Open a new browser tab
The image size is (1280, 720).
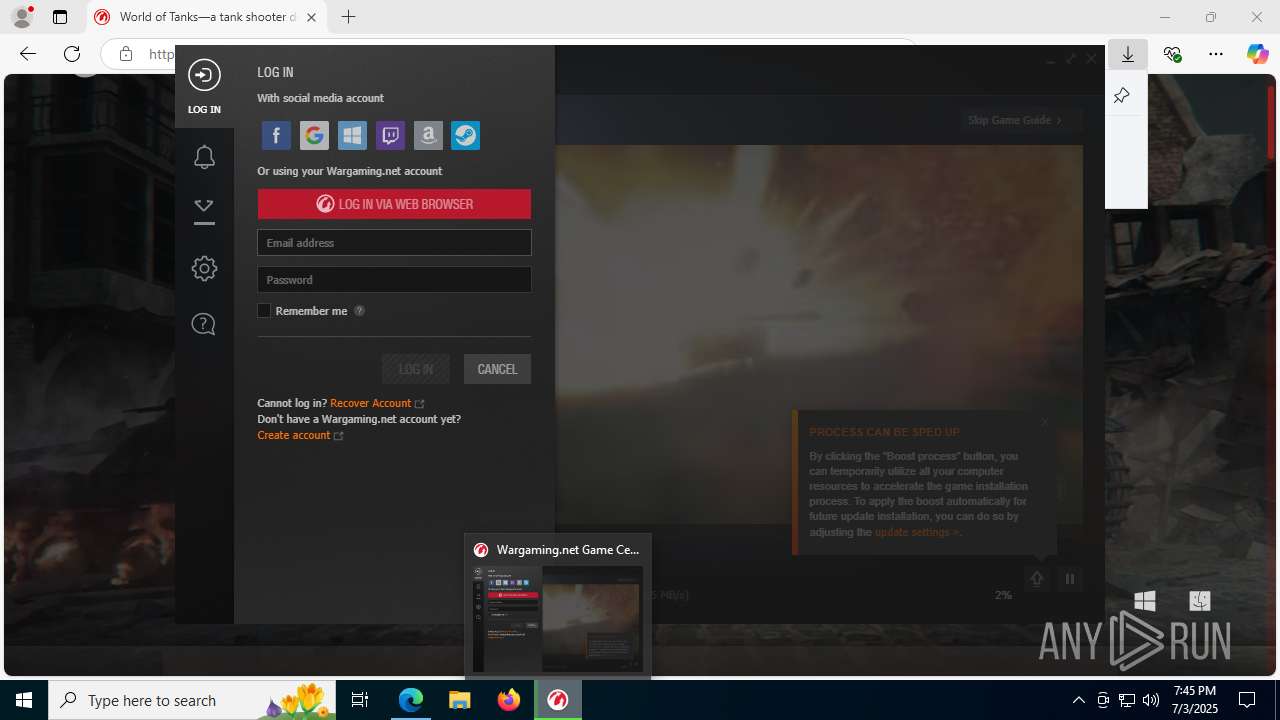[x=348, y=17]
